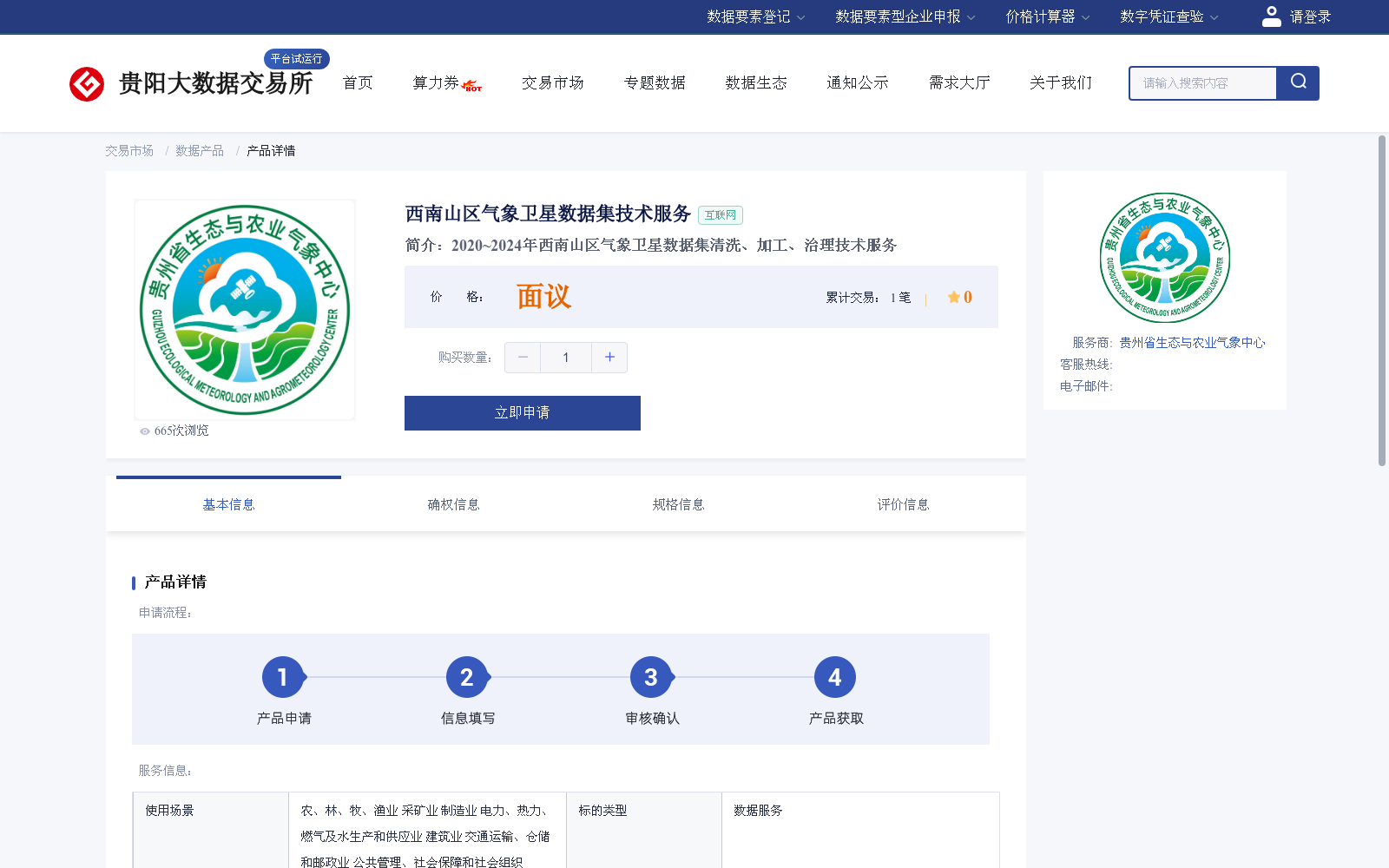Click the 立即申请 button
1389x868 pixels.
pyautogui.click(x=523, y=413)
